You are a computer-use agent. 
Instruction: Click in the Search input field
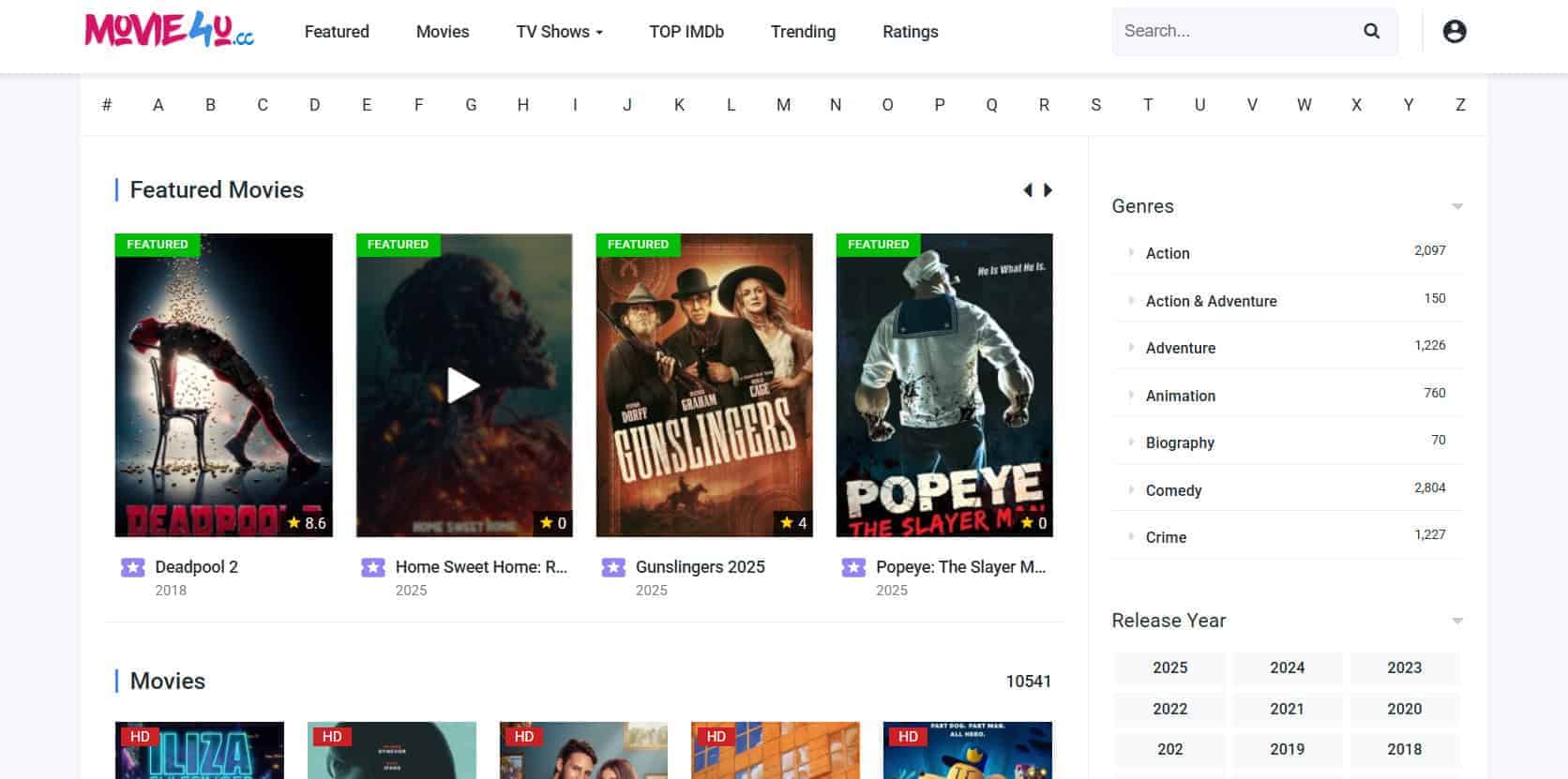point(1233,31)
